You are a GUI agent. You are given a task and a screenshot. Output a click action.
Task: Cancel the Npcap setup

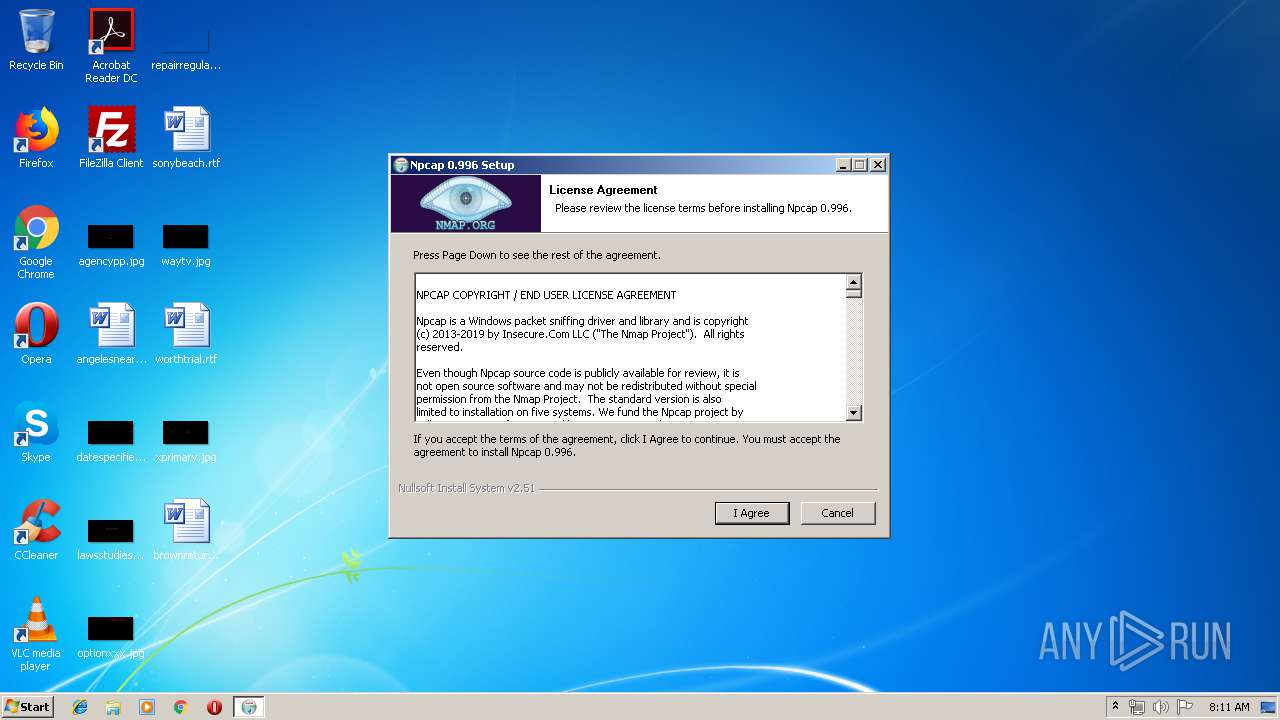(x=838, y=513)
